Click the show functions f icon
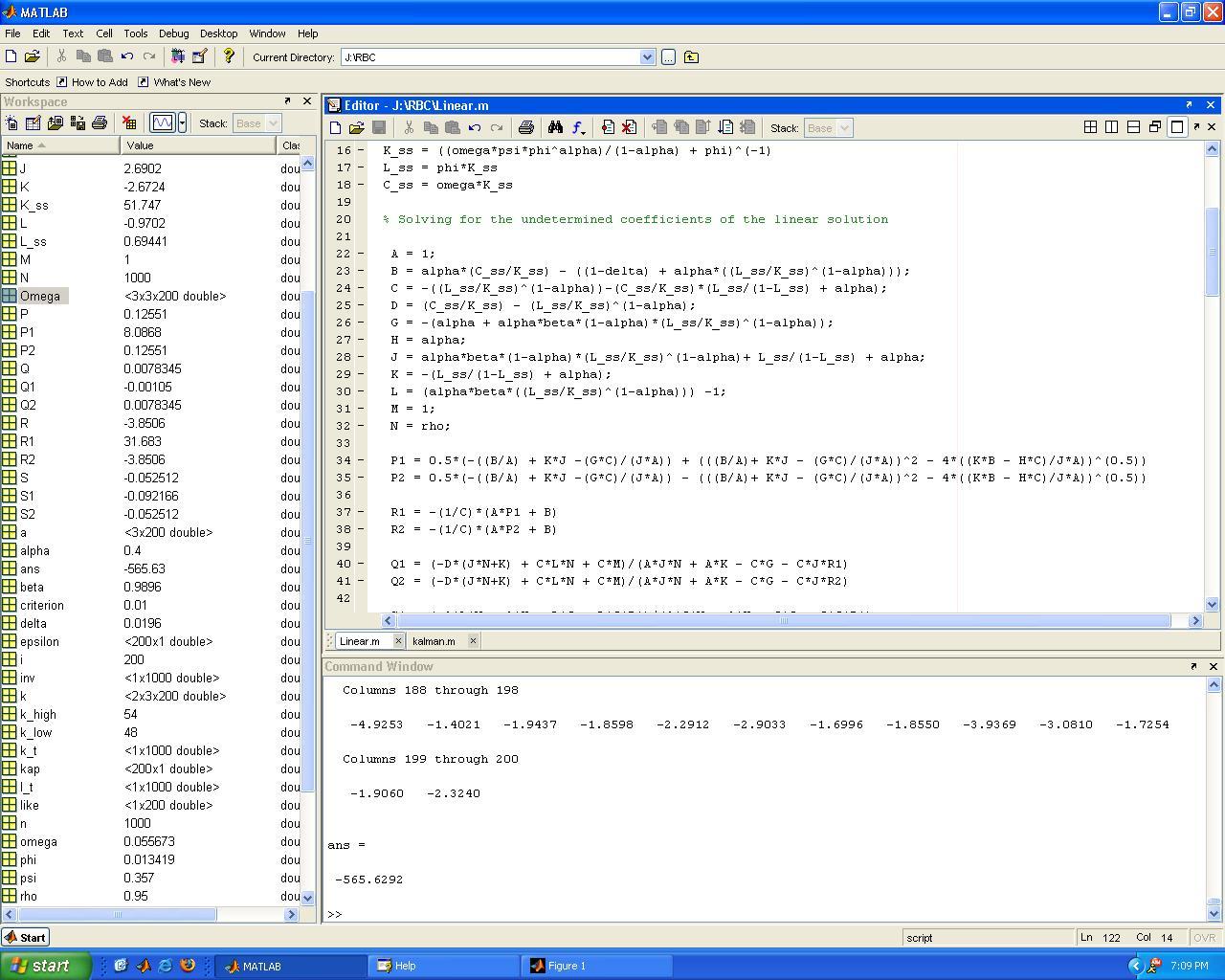The height and width of the screenshot is (980, 1225). (x=578, y=127)
